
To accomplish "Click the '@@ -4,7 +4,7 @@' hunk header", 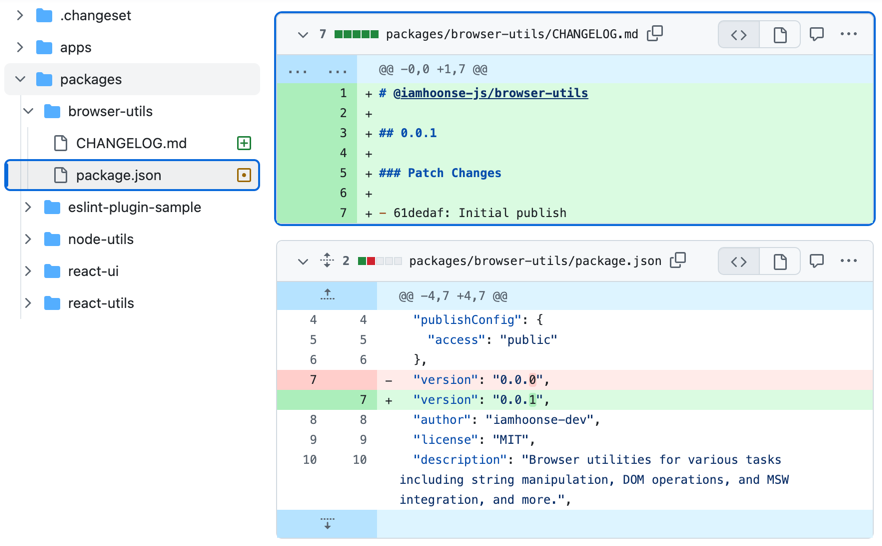I will (x=453, y=296).
